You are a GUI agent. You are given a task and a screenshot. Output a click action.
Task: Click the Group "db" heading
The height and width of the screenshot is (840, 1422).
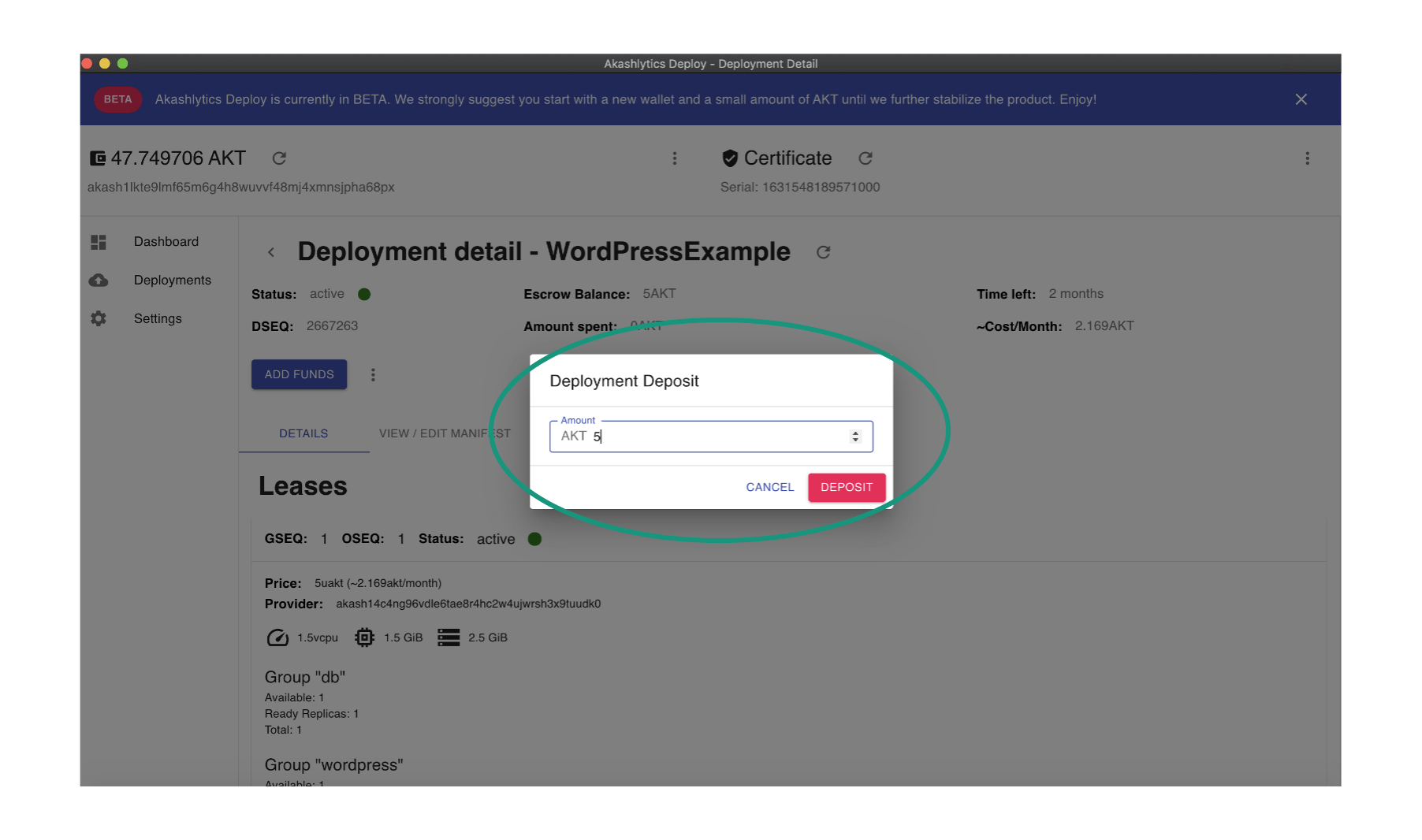[x=305, y=678]
